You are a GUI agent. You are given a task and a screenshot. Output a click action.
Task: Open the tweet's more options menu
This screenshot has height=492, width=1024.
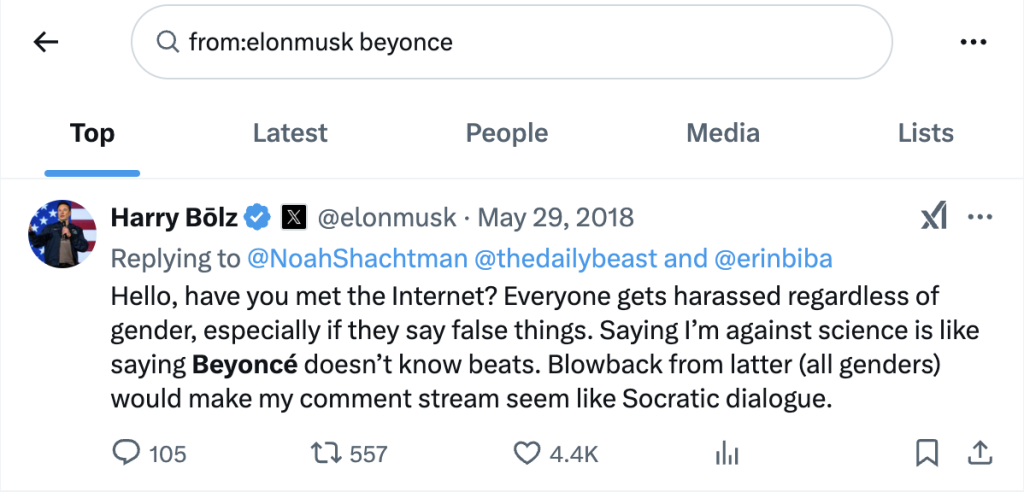click(981, 217)
